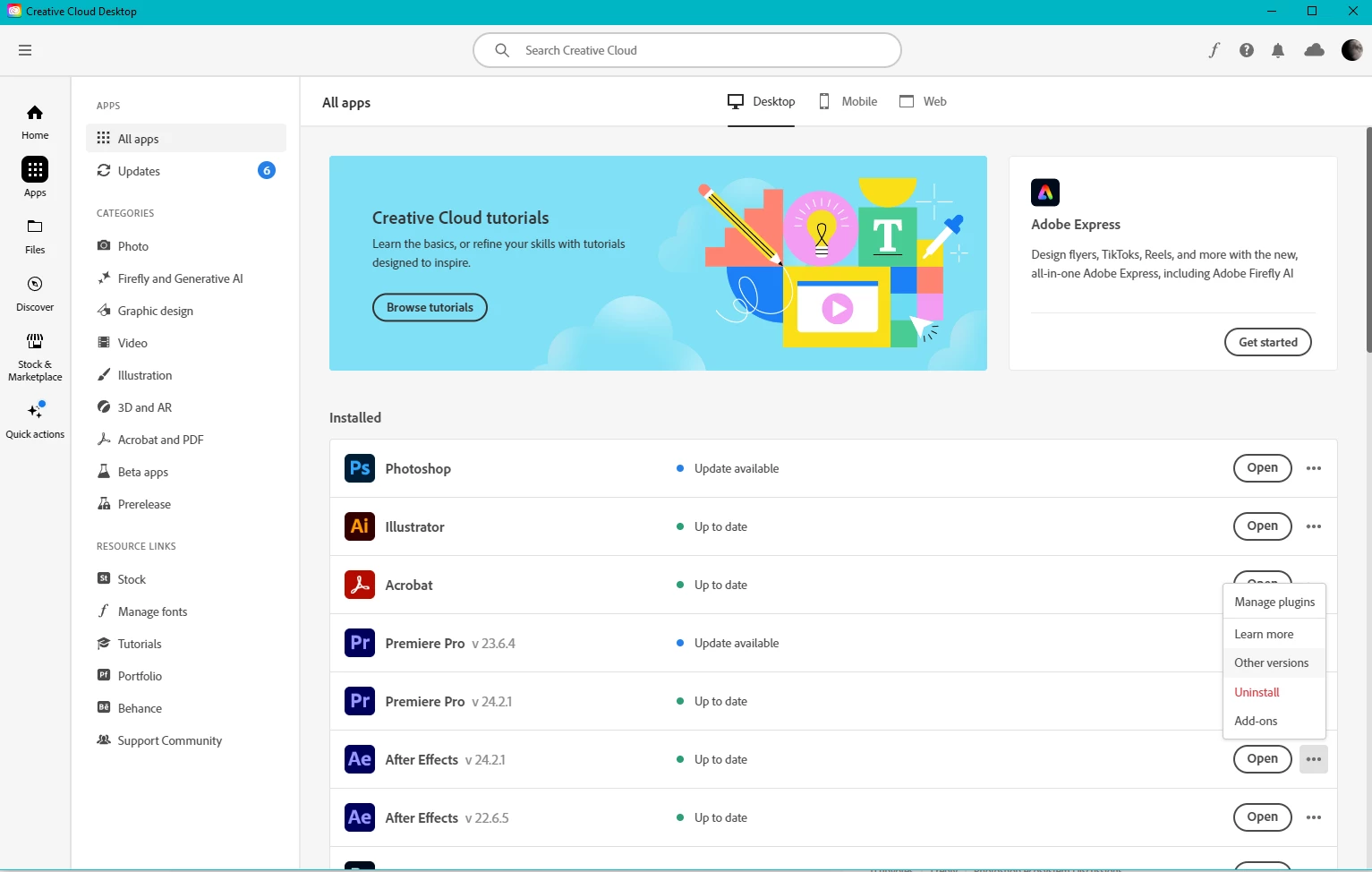Select Other versions in context menu
Image resolution: width=1372 pixels, height=872 pixels.
click(1274, 663)
